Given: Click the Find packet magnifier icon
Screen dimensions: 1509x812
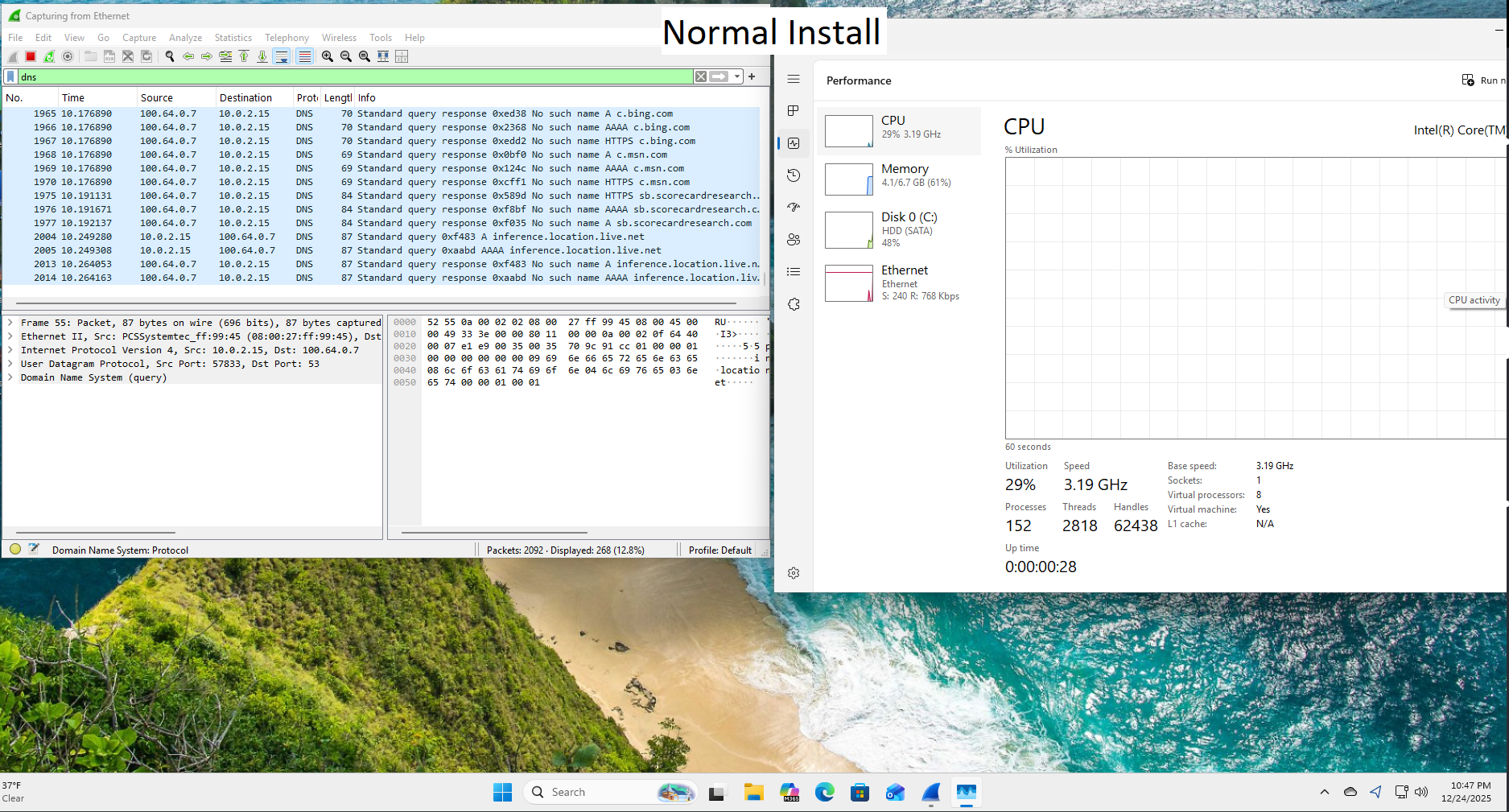Looking at the screenshot, I should point(170,56).
